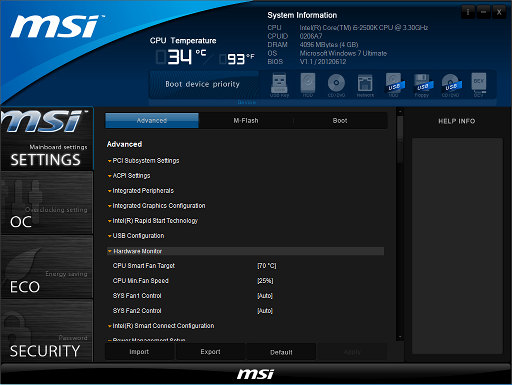Click the Advanced section heading text
512x385 pixels.
point(124,144)
